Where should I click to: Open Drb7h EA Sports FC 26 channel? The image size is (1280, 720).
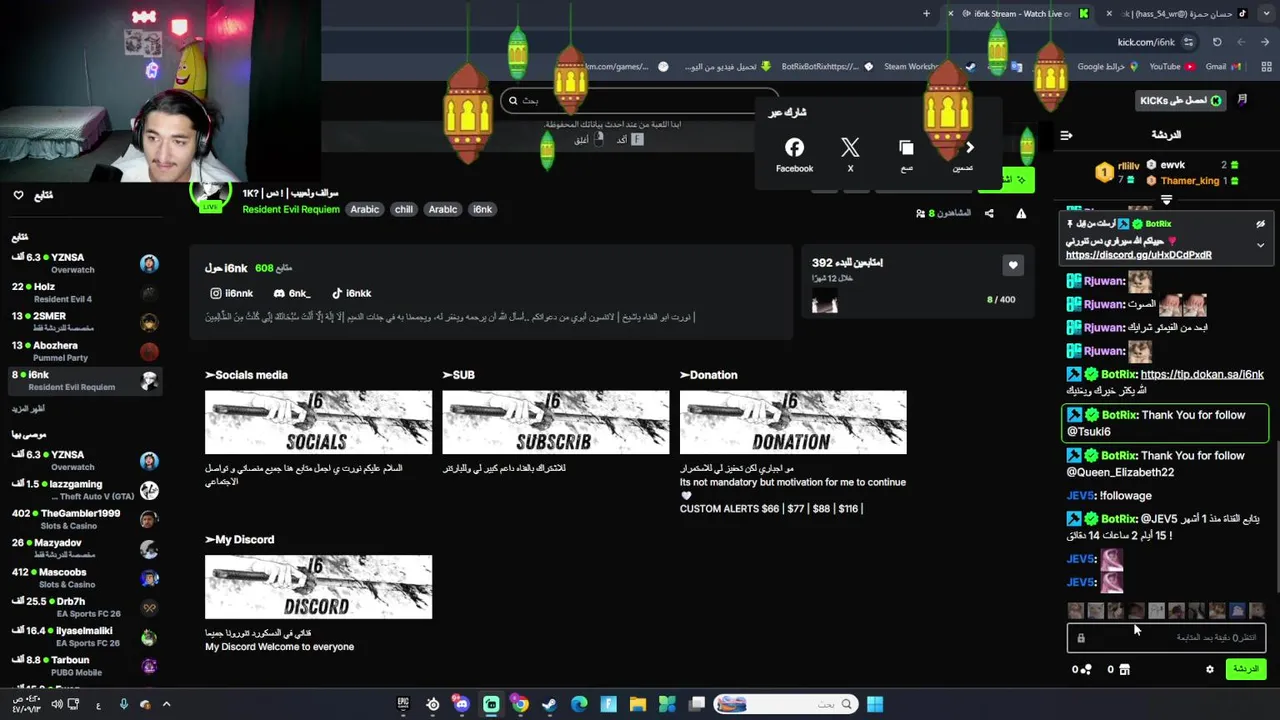(85, 606)
